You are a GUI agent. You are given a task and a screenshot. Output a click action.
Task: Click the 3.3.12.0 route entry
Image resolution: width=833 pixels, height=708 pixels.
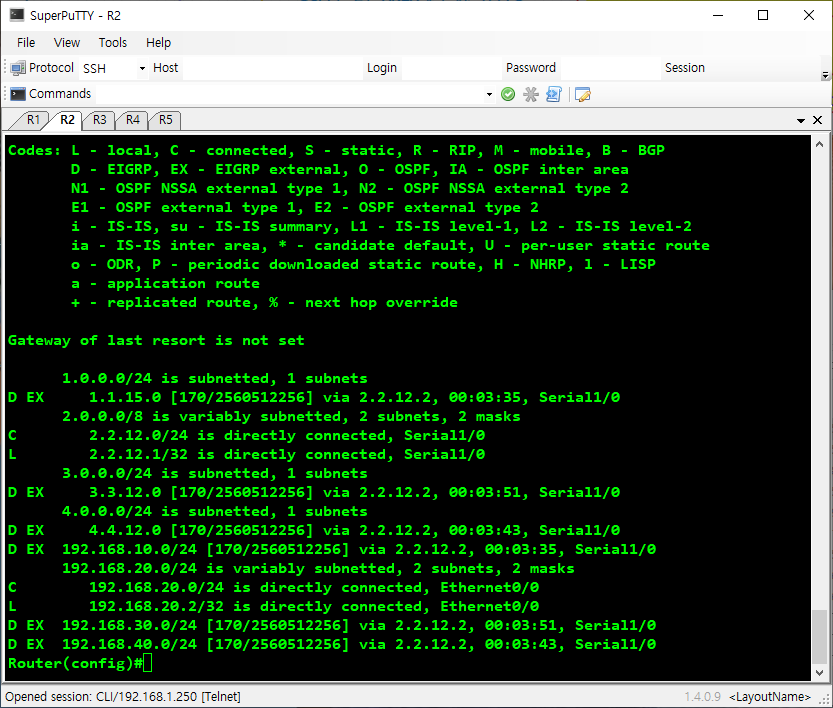314,492
